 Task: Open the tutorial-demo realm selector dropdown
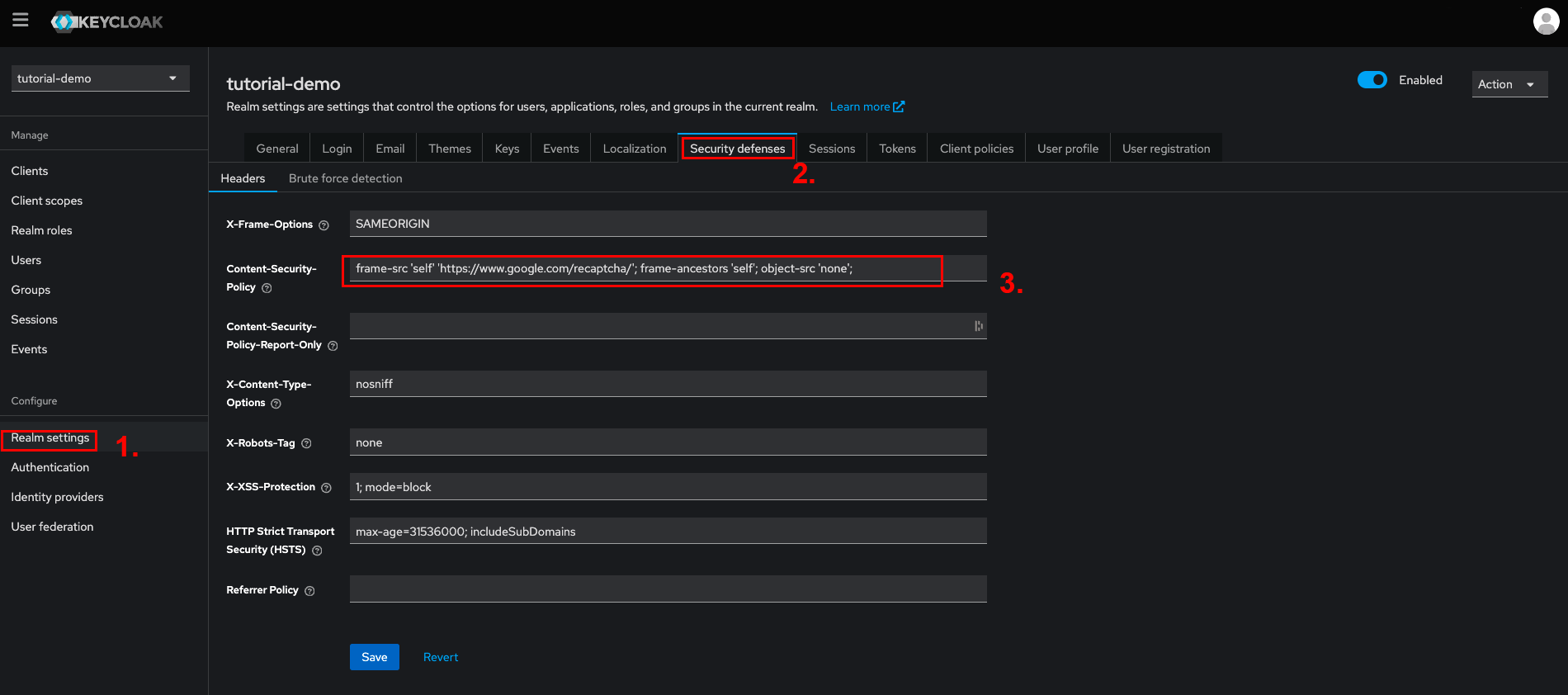click(x=101, y=78)
